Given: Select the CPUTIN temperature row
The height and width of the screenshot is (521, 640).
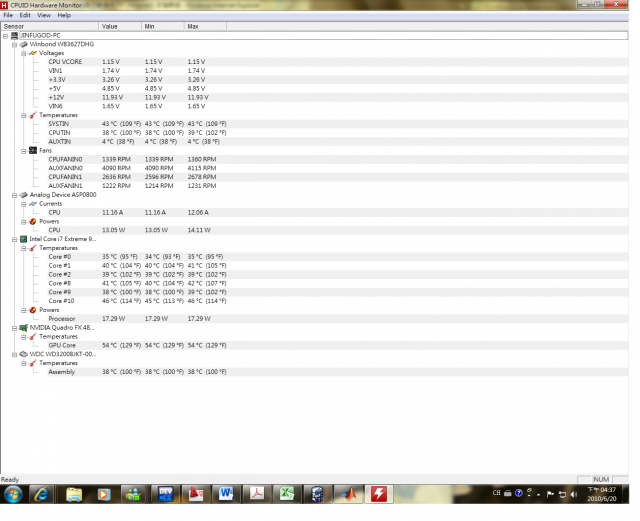Looking at the screenshot, I should point(338,133).
